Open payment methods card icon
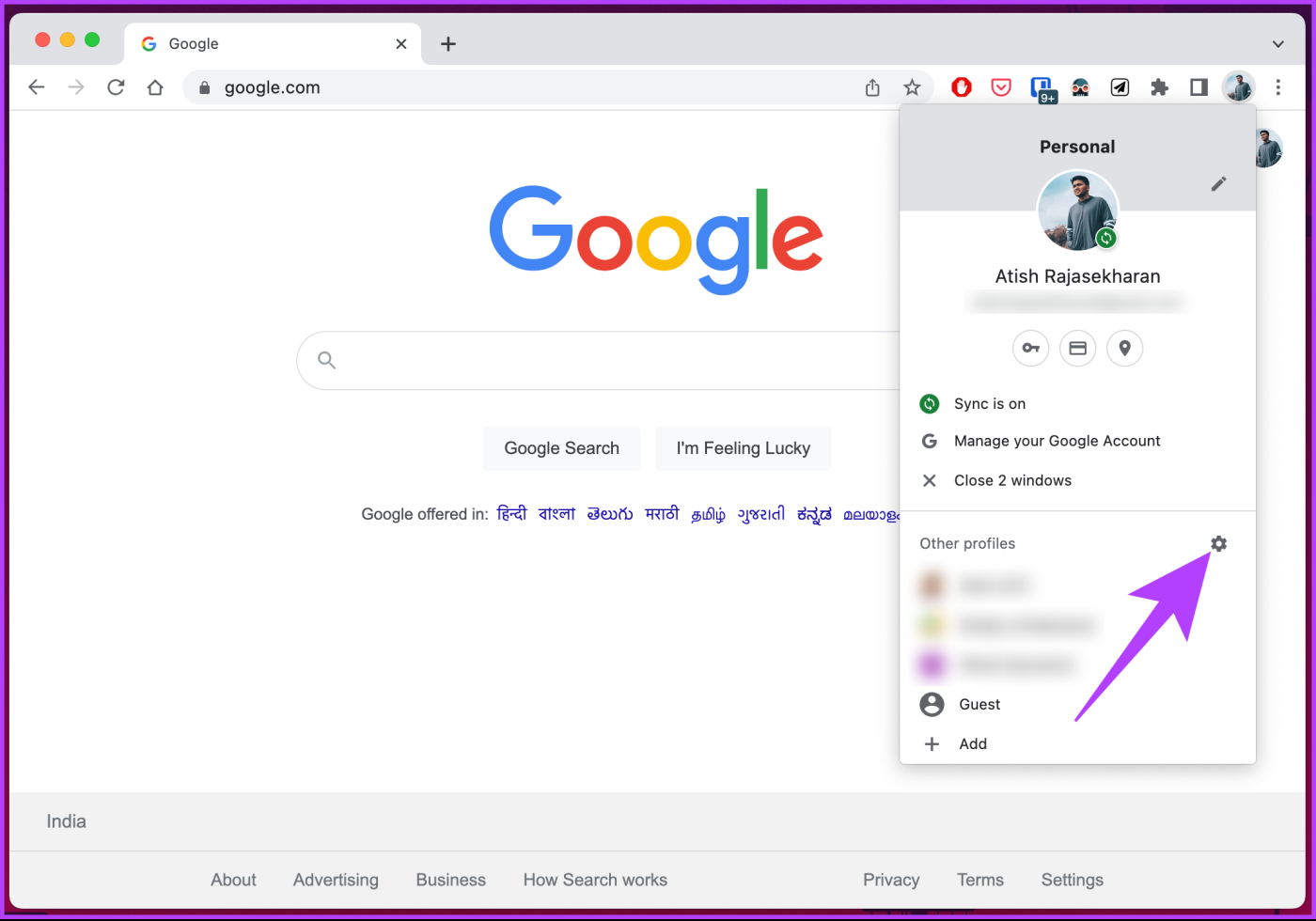The width and height of the screenshot is (1316, 921). (x=1077, y=348)
